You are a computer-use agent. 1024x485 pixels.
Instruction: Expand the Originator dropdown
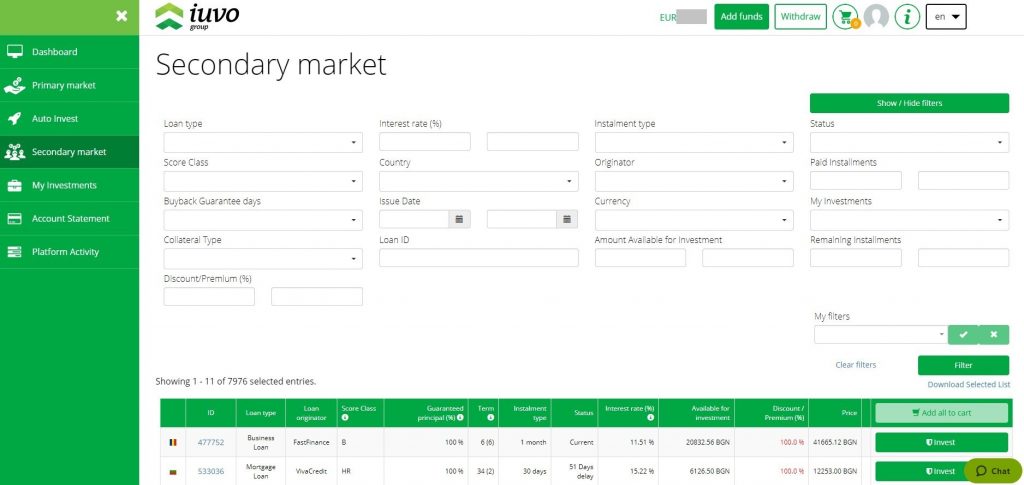point(693,181)
